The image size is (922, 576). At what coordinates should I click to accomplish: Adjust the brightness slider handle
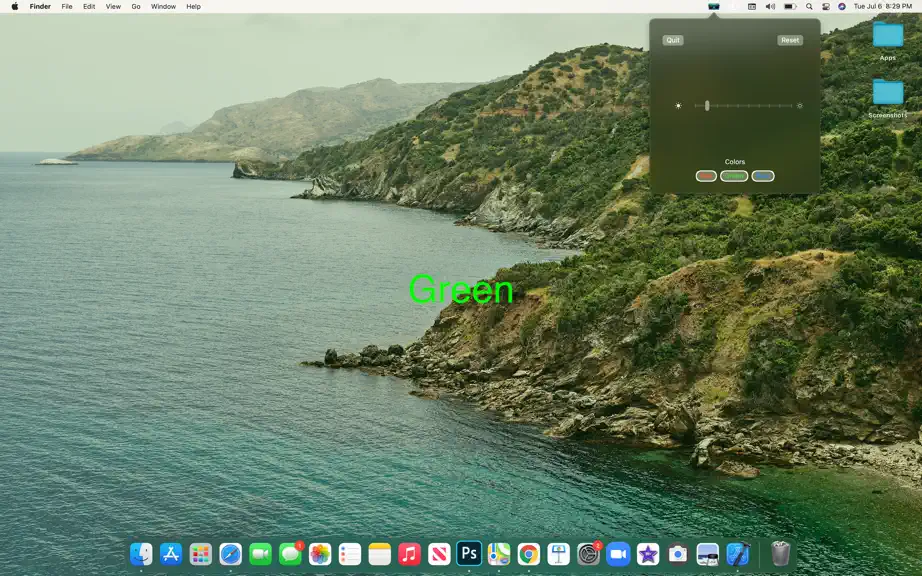pos(707,106)
